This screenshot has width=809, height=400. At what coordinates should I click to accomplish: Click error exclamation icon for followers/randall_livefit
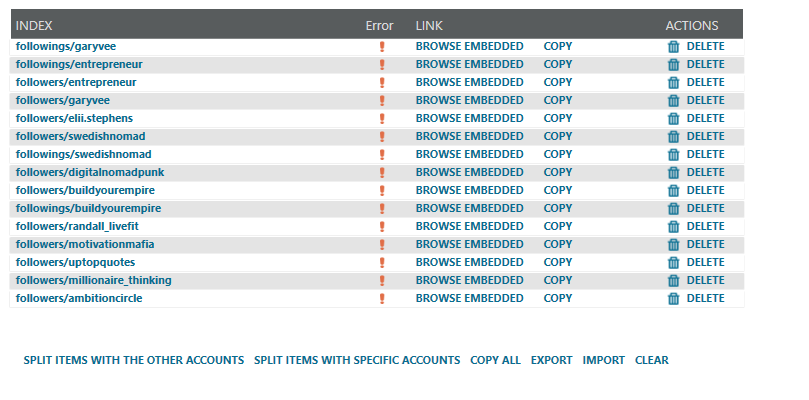tap(382, 227)
